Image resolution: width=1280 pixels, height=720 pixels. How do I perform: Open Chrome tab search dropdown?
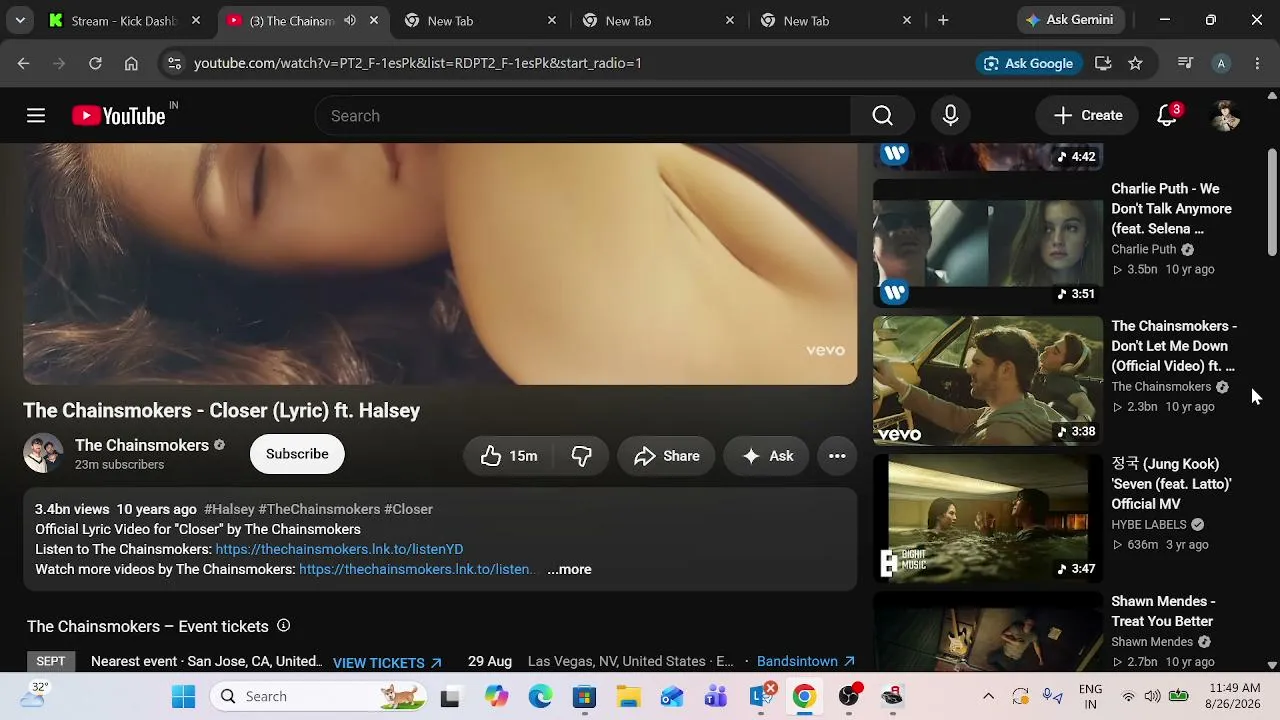coord(20,20)
